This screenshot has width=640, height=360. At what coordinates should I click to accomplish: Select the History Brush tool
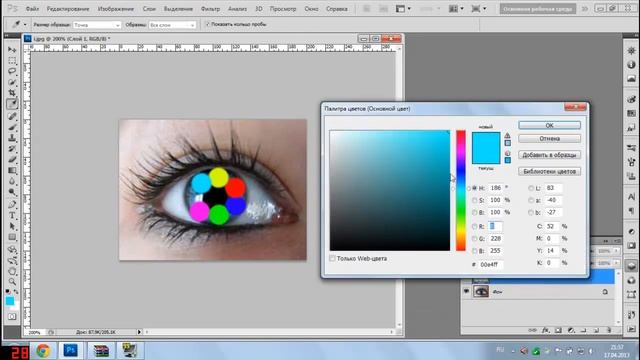pos(12,149)
